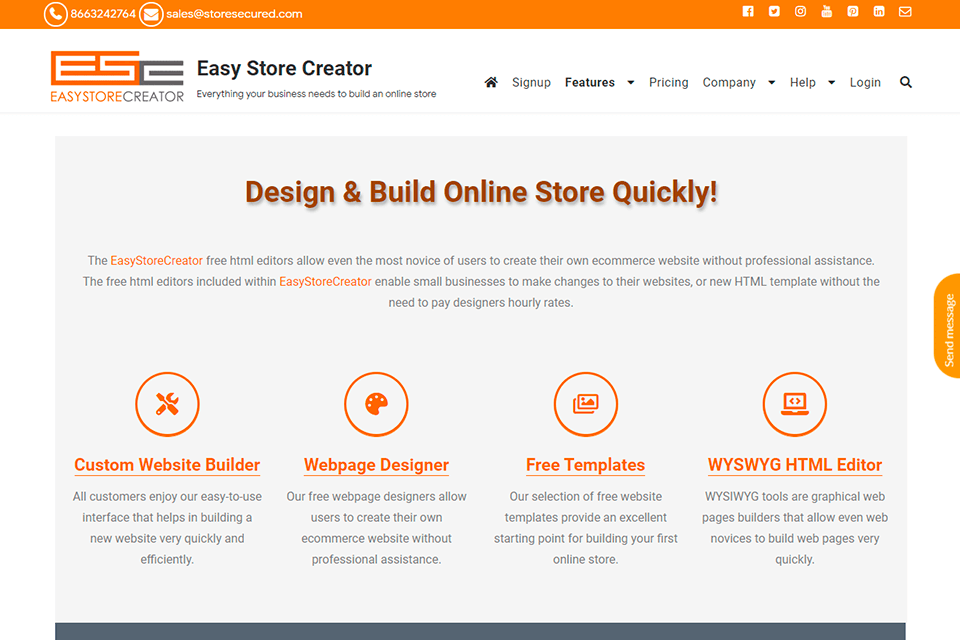Open the YouTube social icon

(827, 12)
